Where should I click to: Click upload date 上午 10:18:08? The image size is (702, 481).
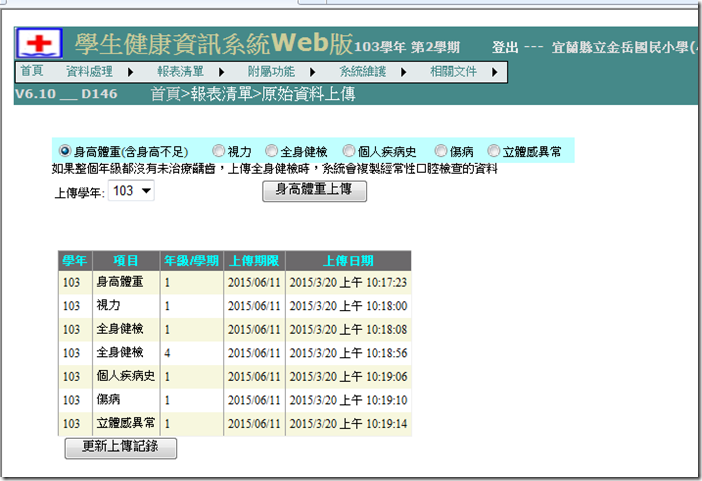pos(348,330)
